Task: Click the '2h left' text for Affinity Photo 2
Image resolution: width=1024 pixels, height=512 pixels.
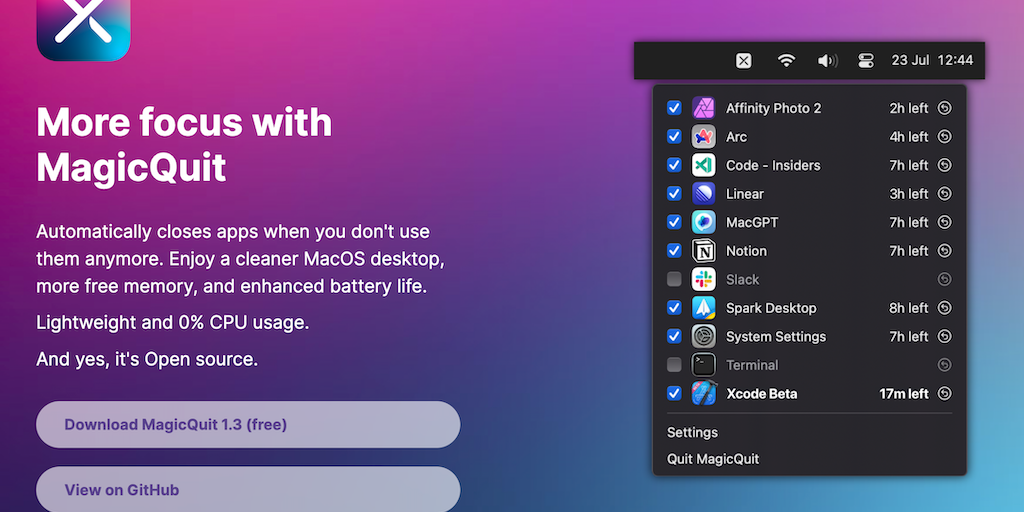Action: tap(908, 108)
